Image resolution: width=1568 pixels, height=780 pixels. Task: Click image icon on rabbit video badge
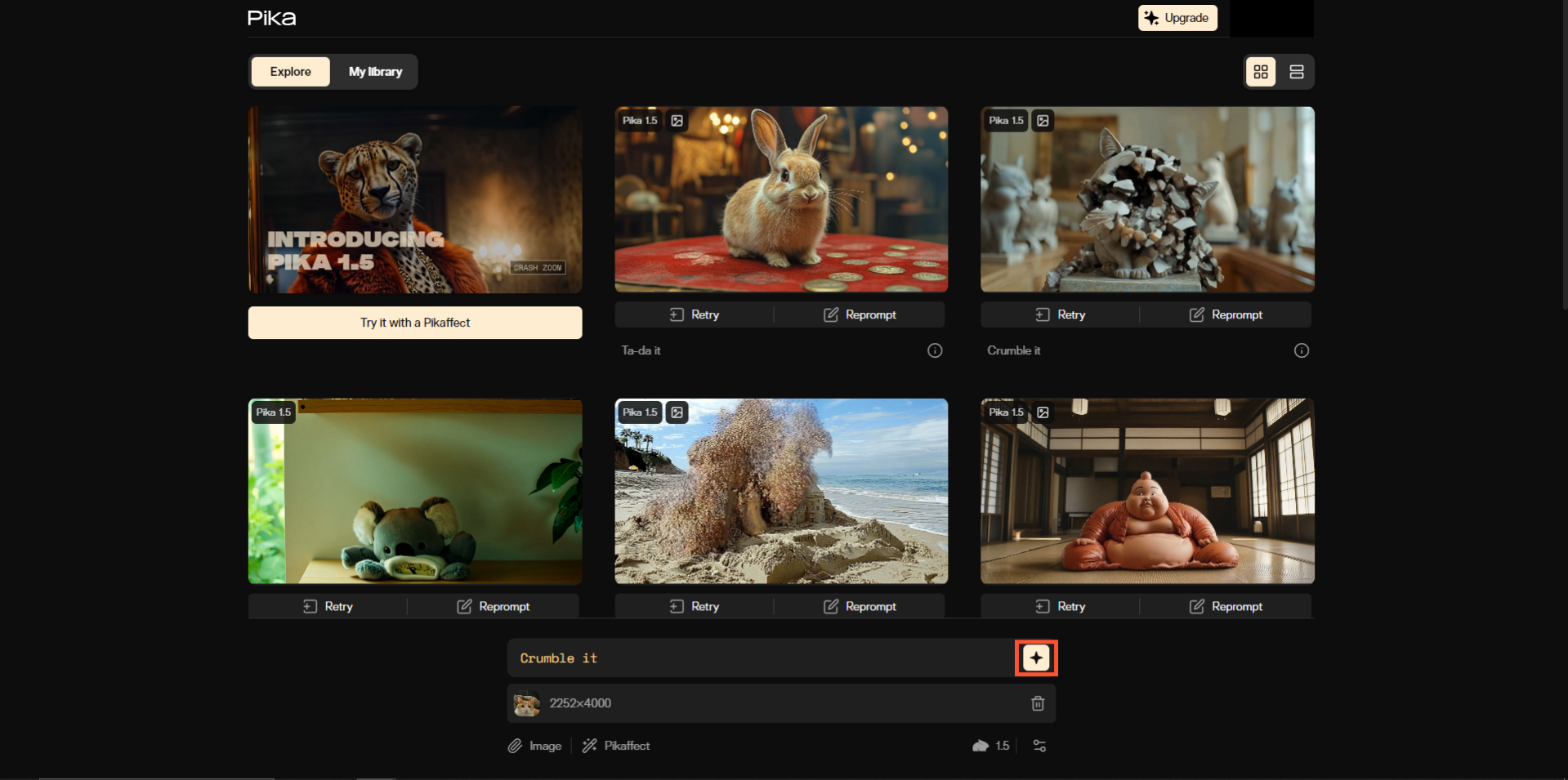(x=677, y=121)
